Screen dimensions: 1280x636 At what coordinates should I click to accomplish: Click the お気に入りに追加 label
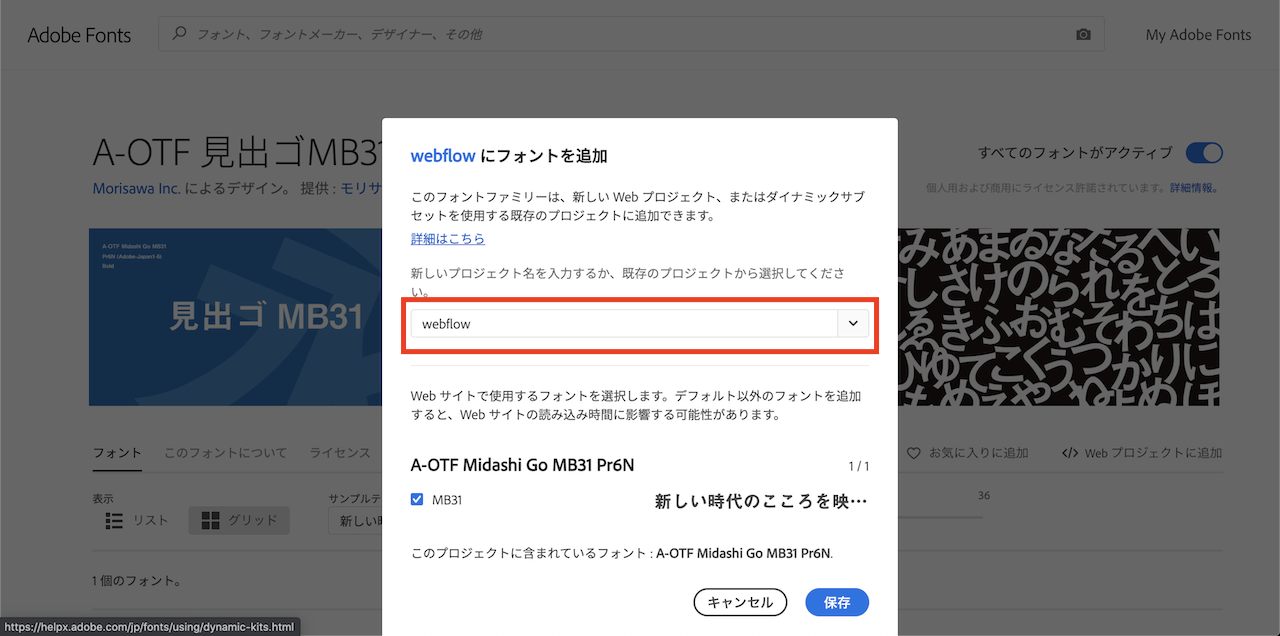tap(978, 453)
